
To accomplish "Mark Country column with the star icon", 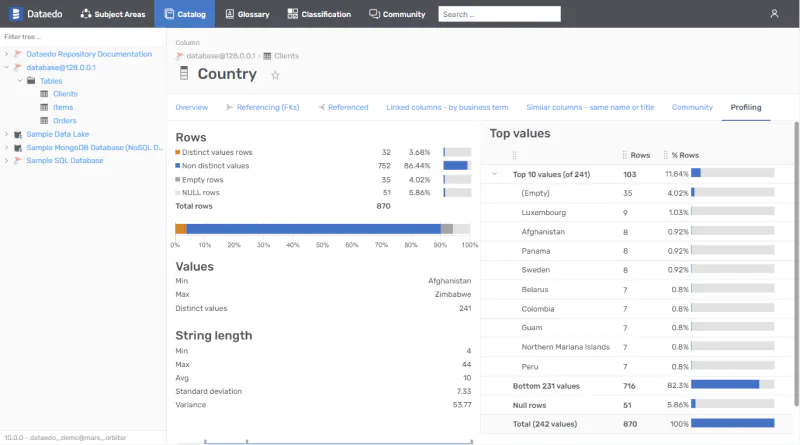I will [x=275, y=76].
